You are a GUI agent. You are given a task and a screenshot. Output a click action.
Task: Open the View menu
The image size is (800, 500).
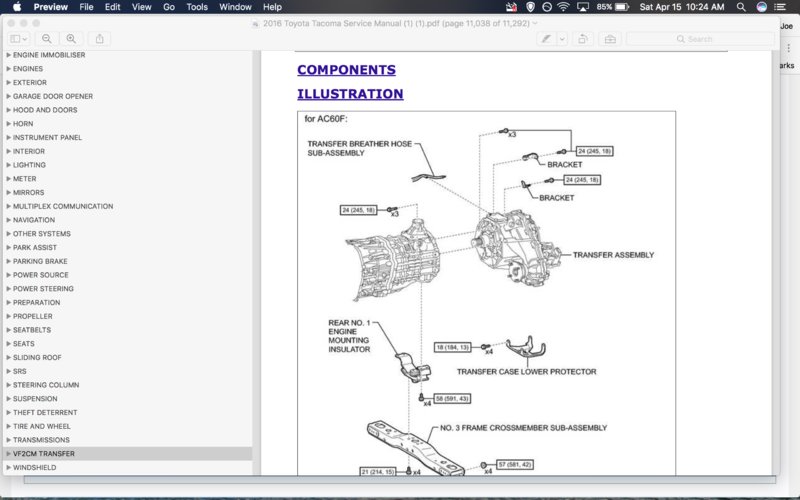tap(141, 7)
